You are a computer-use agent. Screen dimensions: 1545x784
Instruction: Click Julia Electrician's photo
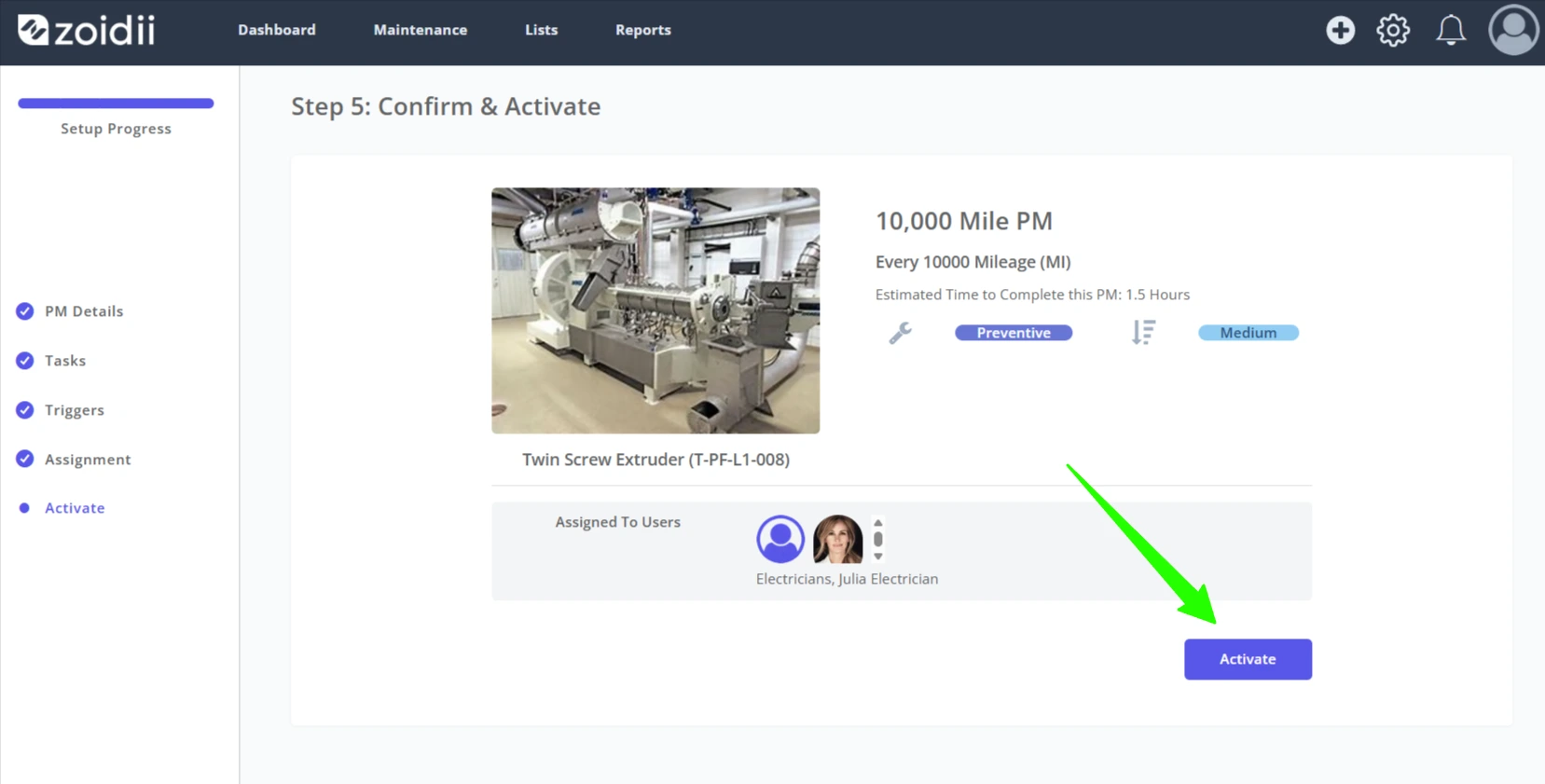(837, 539)
